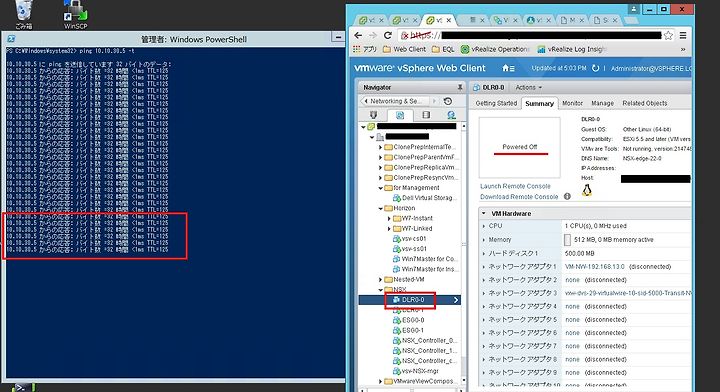The width and height of the screenshot is (720, 392).
Task: Switch to the first Chrome tab
Action: click(x=371, y=20)
